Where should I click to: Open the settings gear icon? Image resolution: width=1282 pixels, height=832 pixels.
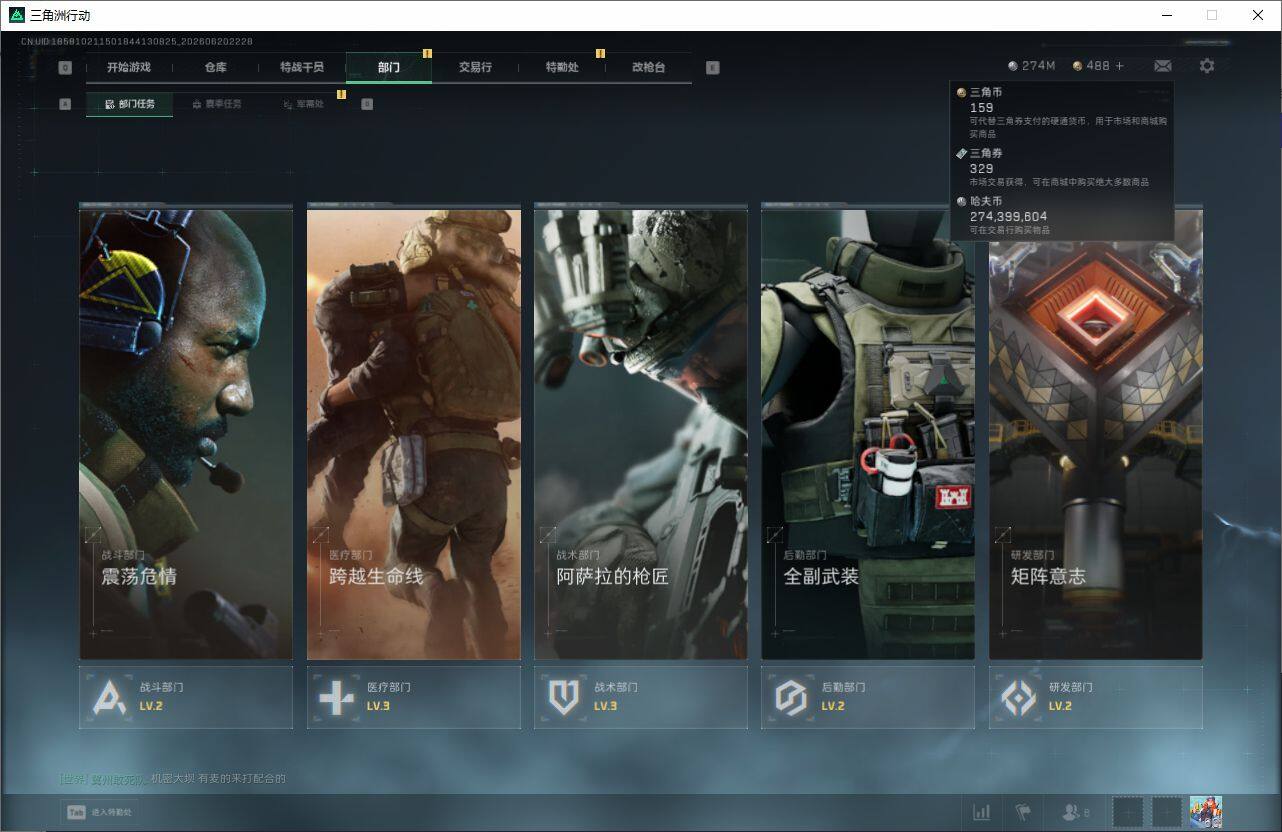(1207, 66)
